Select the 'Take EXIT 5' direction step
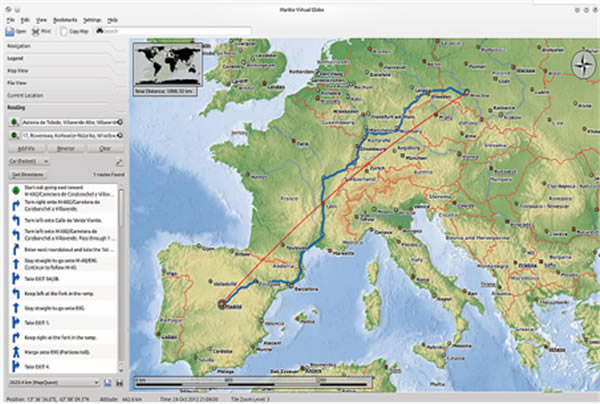 pyautogui.click(x=63, y=323)
